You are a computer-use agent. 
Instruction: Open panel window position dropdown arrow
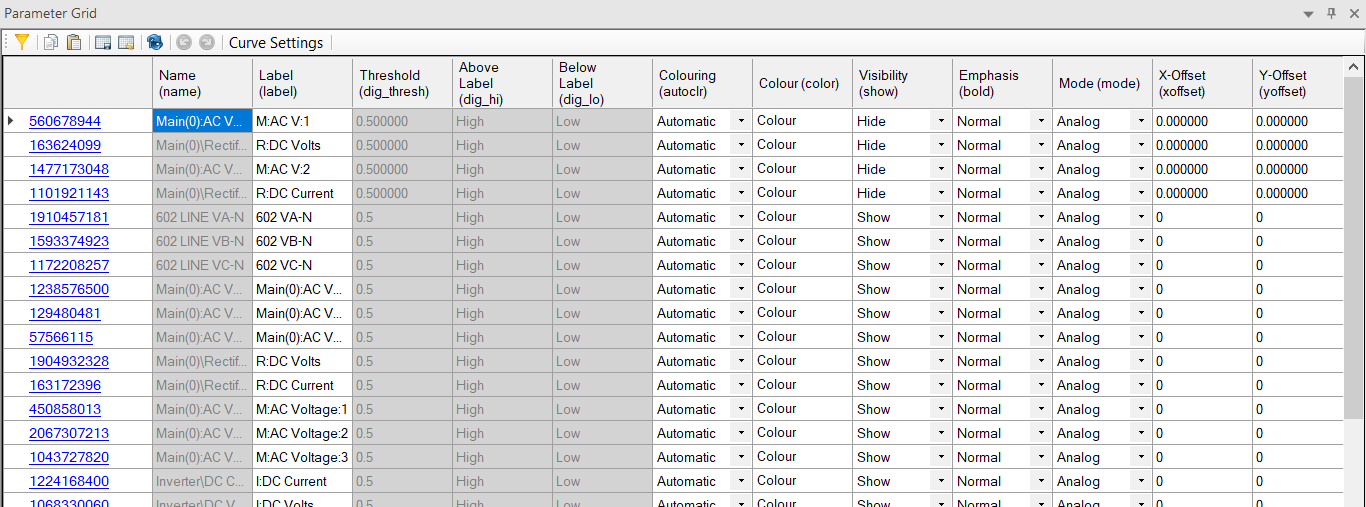[x=1309, y=14]
